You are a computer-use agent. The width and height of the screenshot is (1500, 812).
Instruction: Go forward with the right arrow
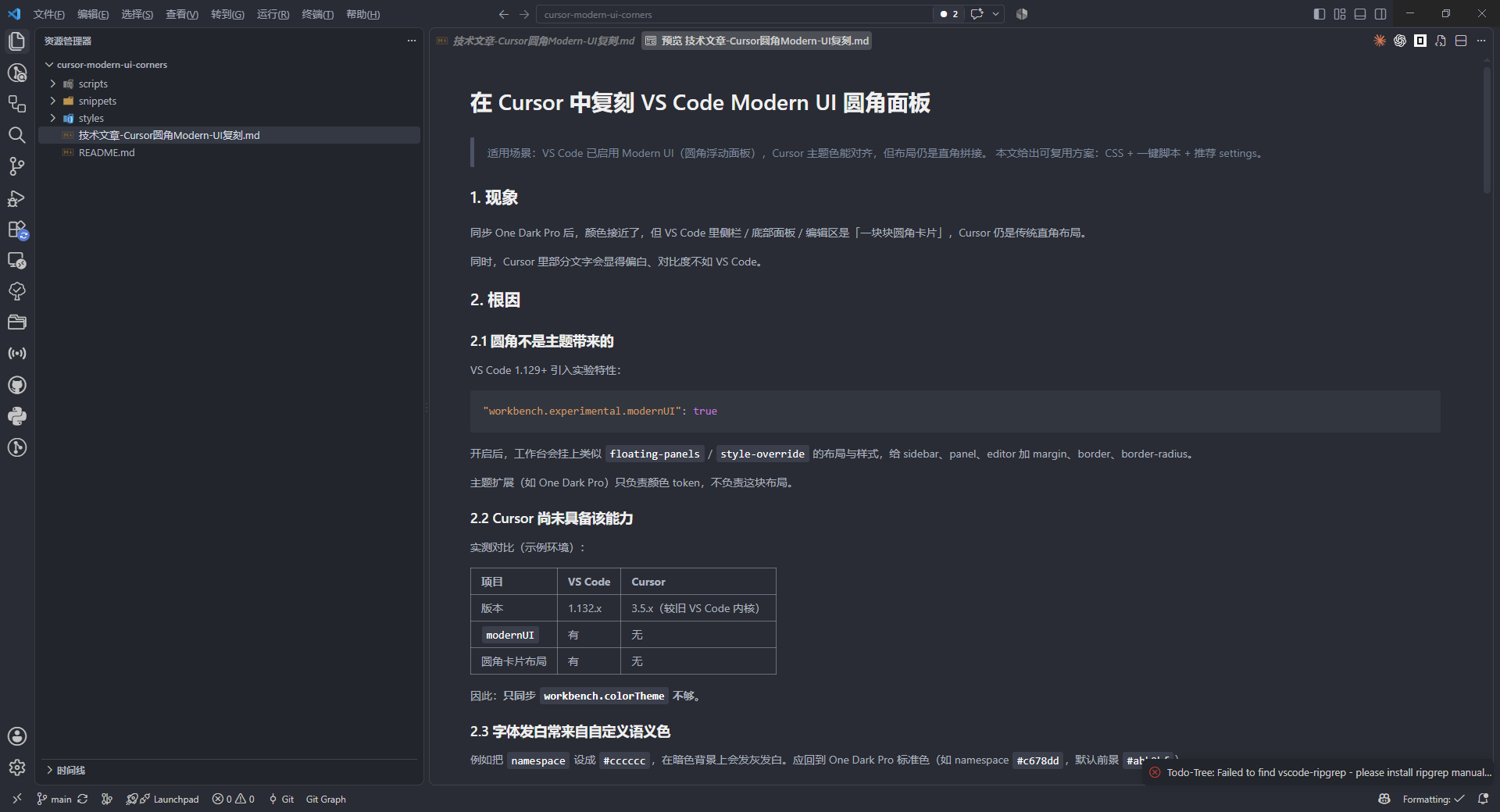tap(524, 14)
